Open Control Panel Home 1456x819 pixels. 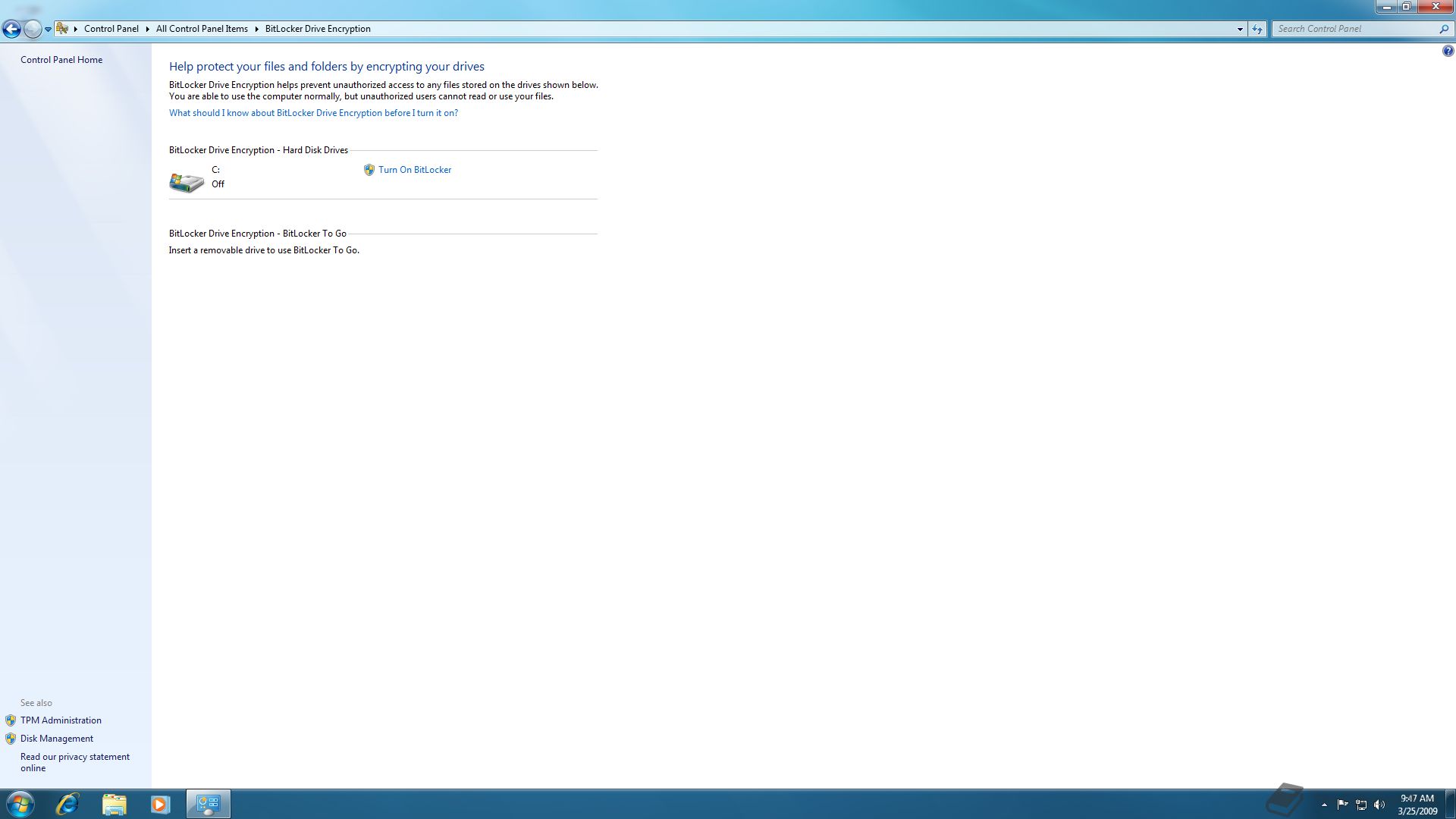61,60
